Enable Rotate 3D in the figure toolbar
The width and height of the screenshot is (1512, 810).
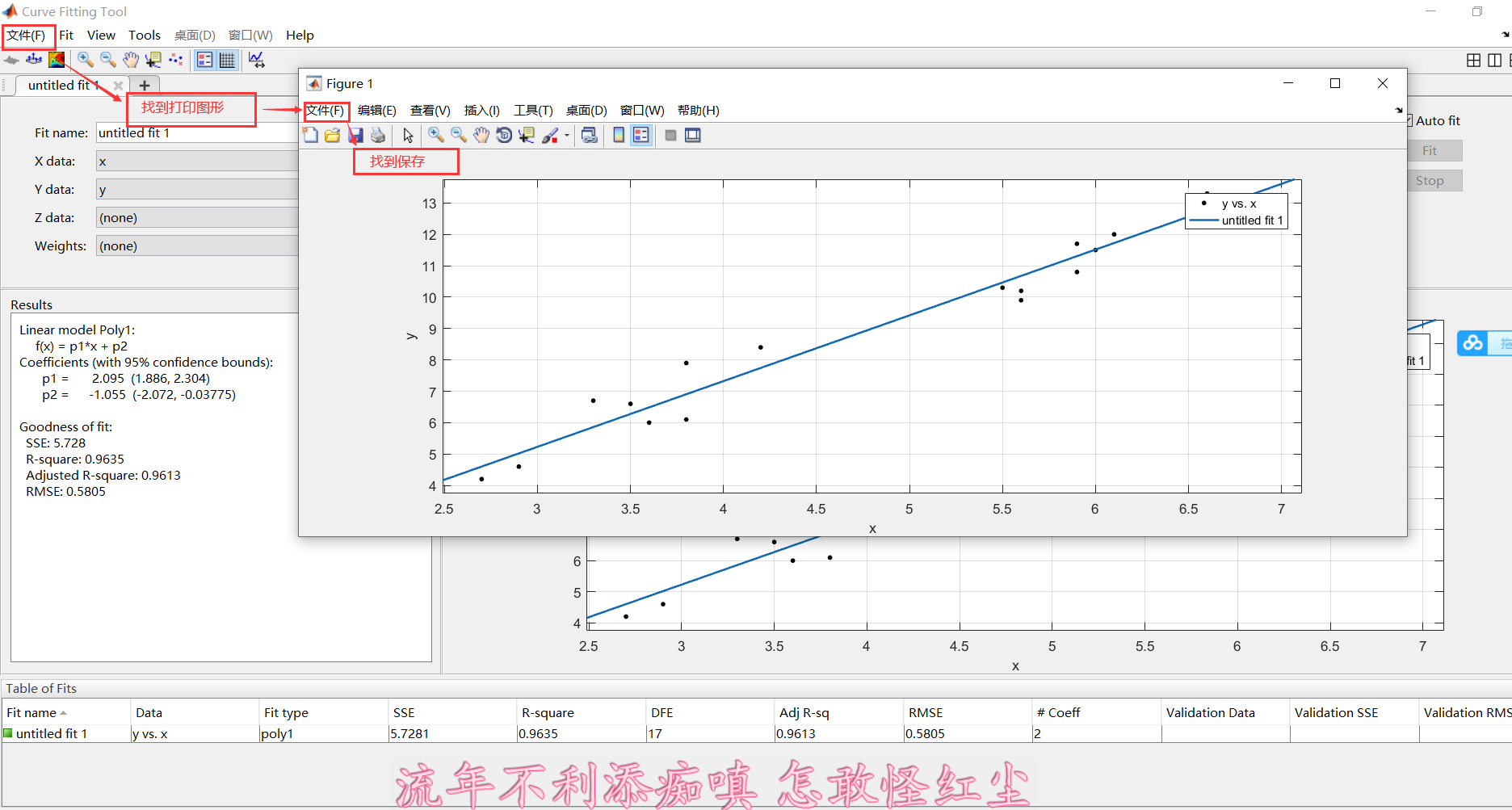[x=504, y=135]
